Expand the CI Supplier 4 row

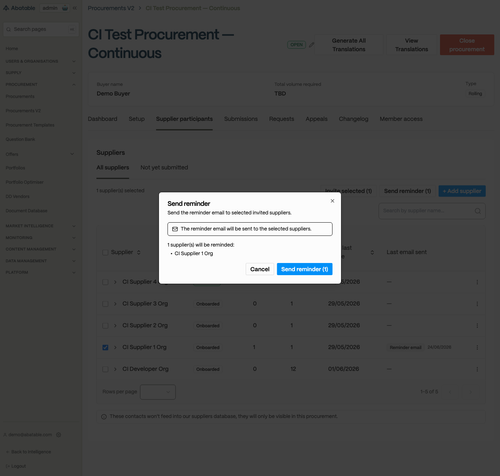115,282
